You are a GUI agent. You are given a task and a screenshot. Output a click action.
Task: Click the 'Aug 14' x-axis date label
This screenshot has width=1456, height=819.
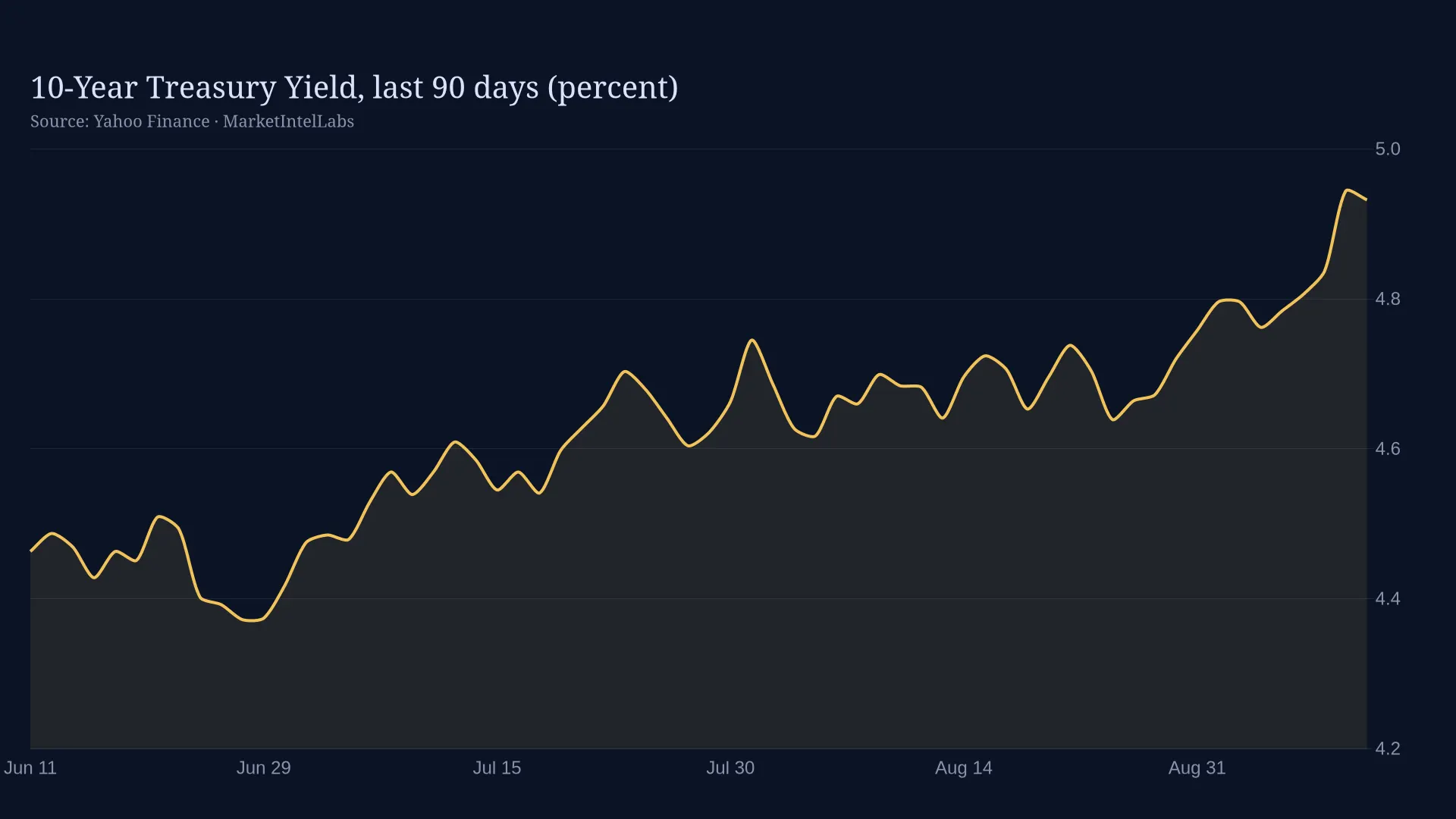pyautogui.click(x=964, y=767)
